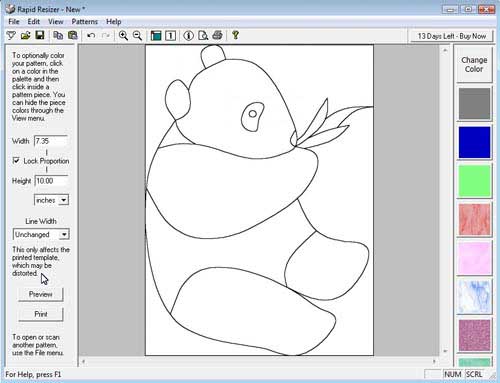Select the dark blue color swatch
This screenshot has width=500, height=383.
[x=474, y=142]
